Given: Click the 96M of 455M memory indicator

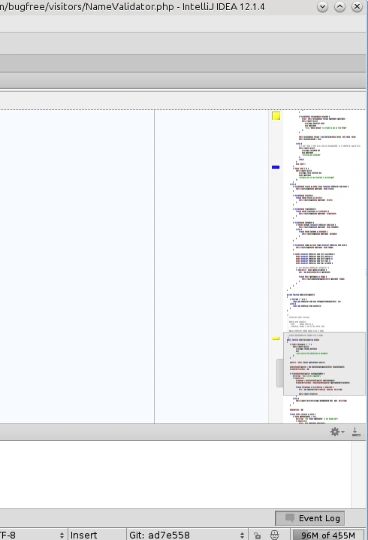Looking at the screenshot, I should pyautogui.click(x=328, y=535).
